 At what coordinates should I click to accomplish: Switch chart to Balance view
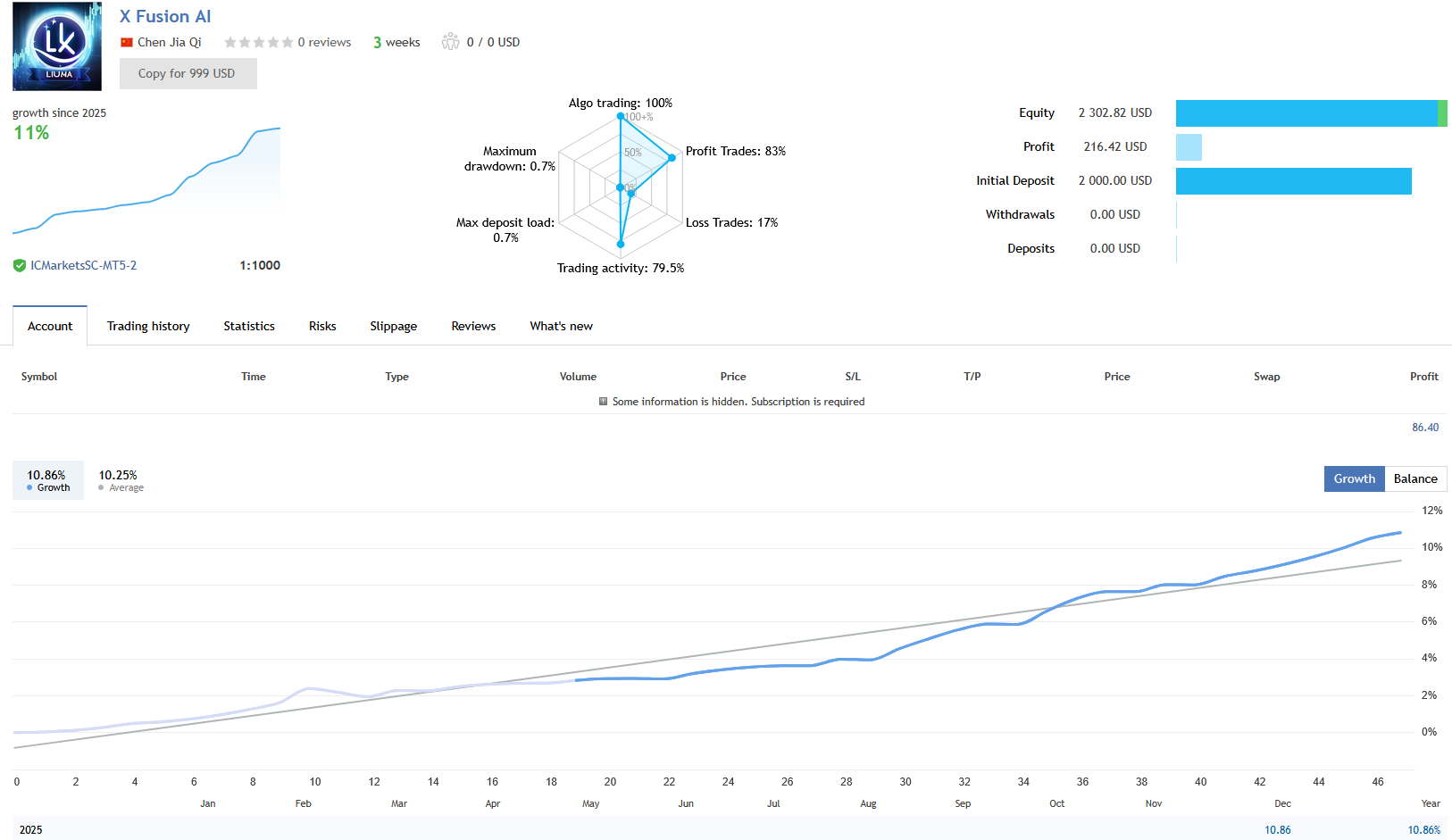coord(1415,478)
